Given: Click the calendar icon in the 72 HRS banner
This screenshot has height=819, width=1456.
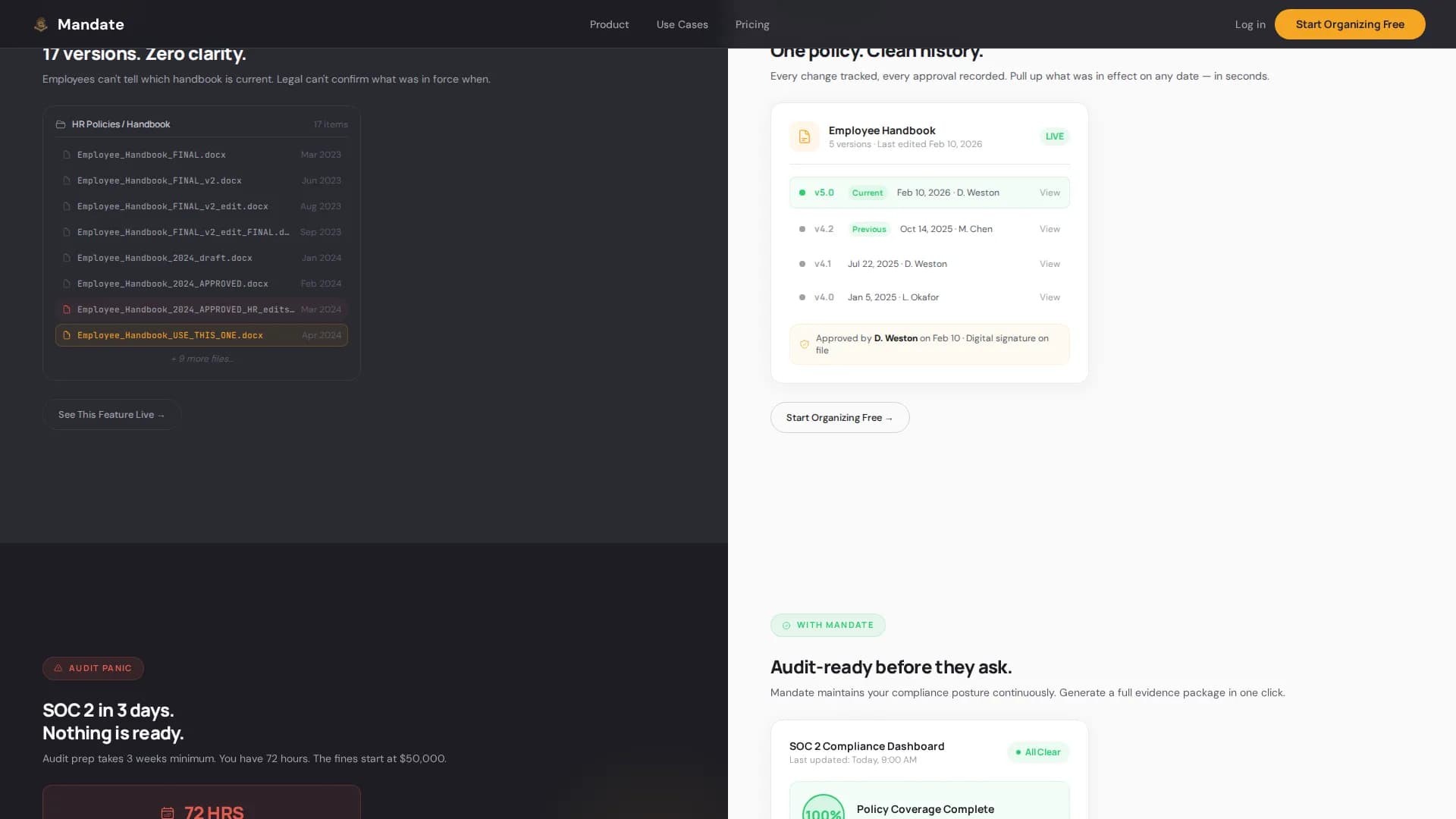Looking at the screenshot, I should [168, 811].
